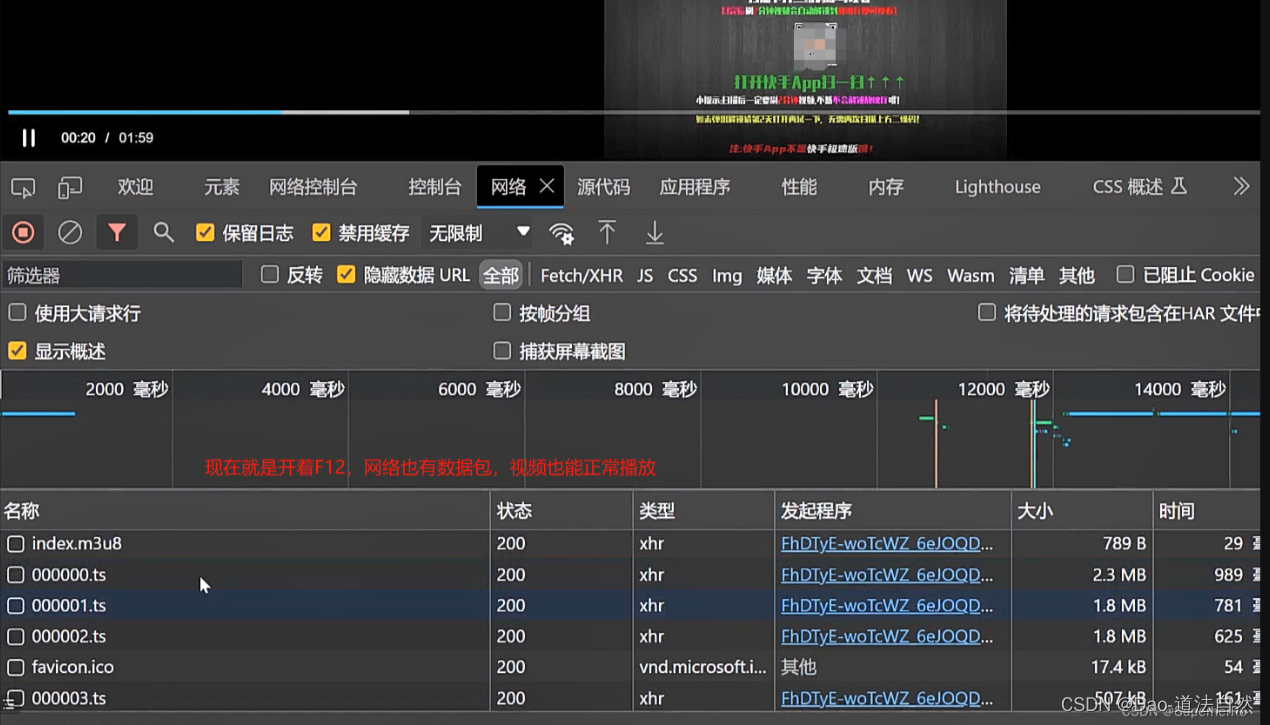Uncheck 保留日志 to stop preserving logs
Image resolution: width=1270 pixels, height=725 pixels.
[205, 232]
